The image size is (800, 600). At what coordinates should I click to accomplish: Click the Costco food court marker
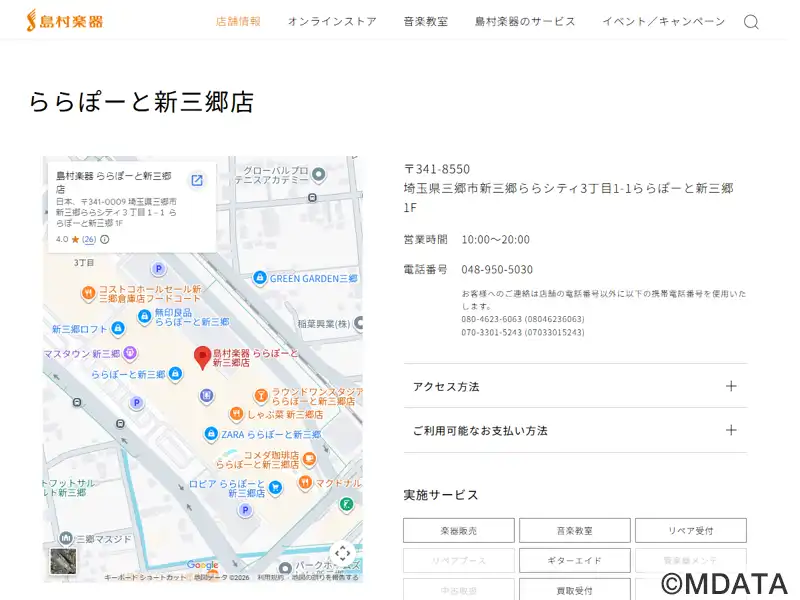point(88,293)
